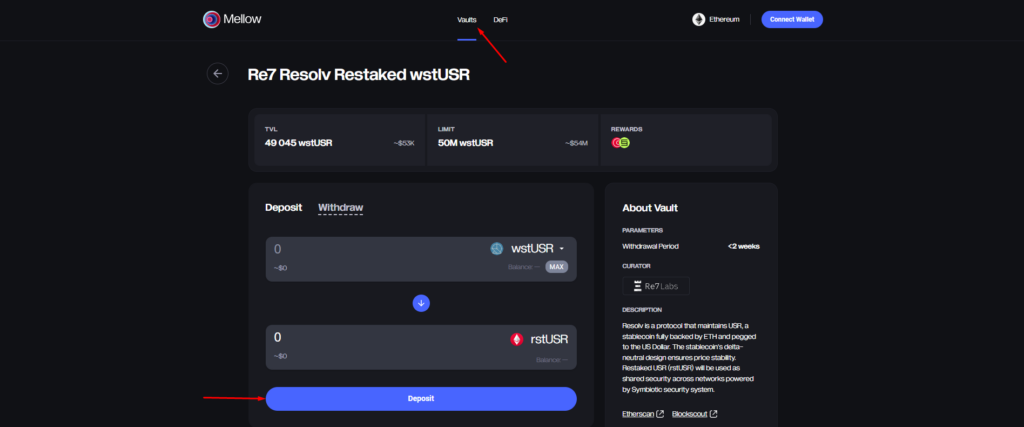Click the ~$53K TVL amount
Viewport: 1024px width, 427px height.
(x=404, y=143)
